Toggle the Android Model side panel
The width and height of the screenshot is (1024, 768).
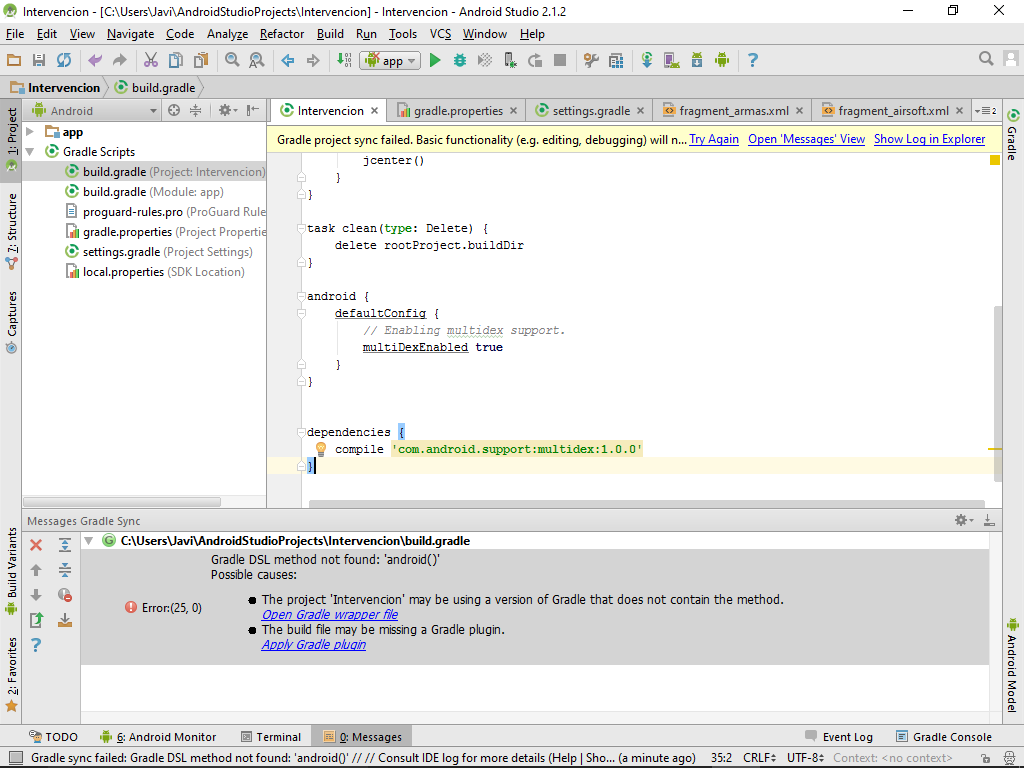pyautogui.click(x=1012, y=665)
